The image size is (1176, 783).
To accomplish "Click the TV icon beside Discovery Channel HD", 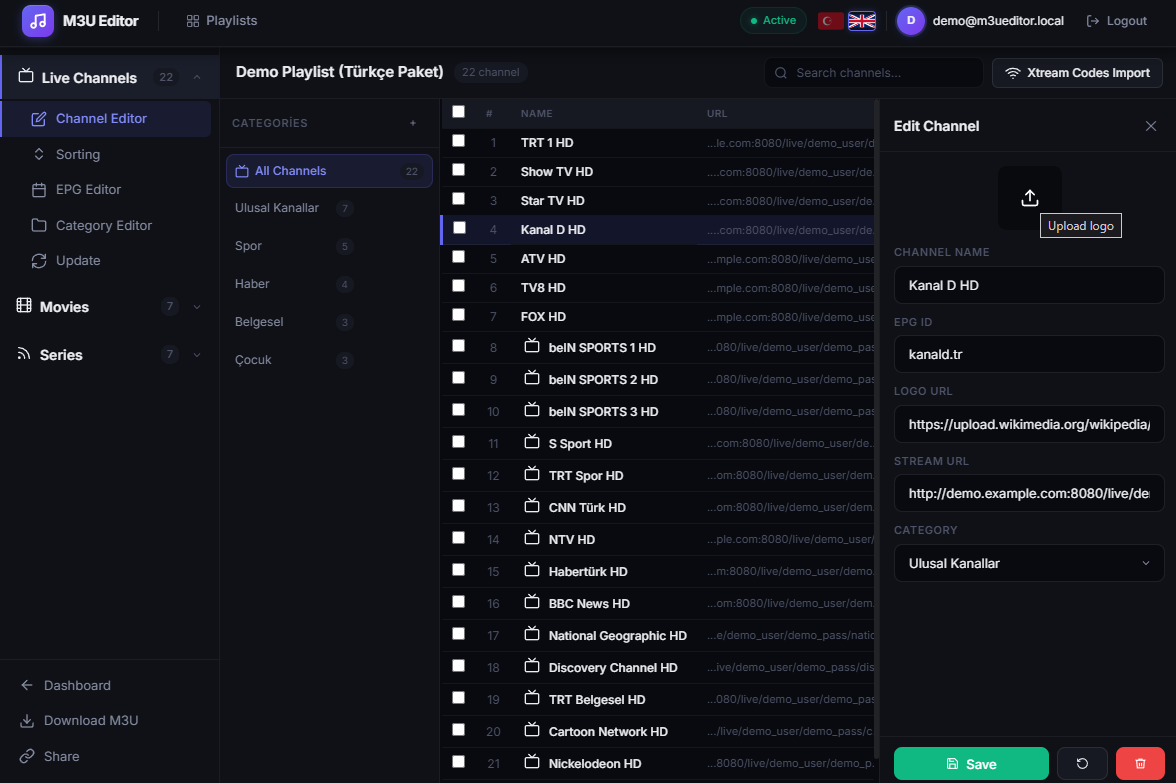I will 532,666.
